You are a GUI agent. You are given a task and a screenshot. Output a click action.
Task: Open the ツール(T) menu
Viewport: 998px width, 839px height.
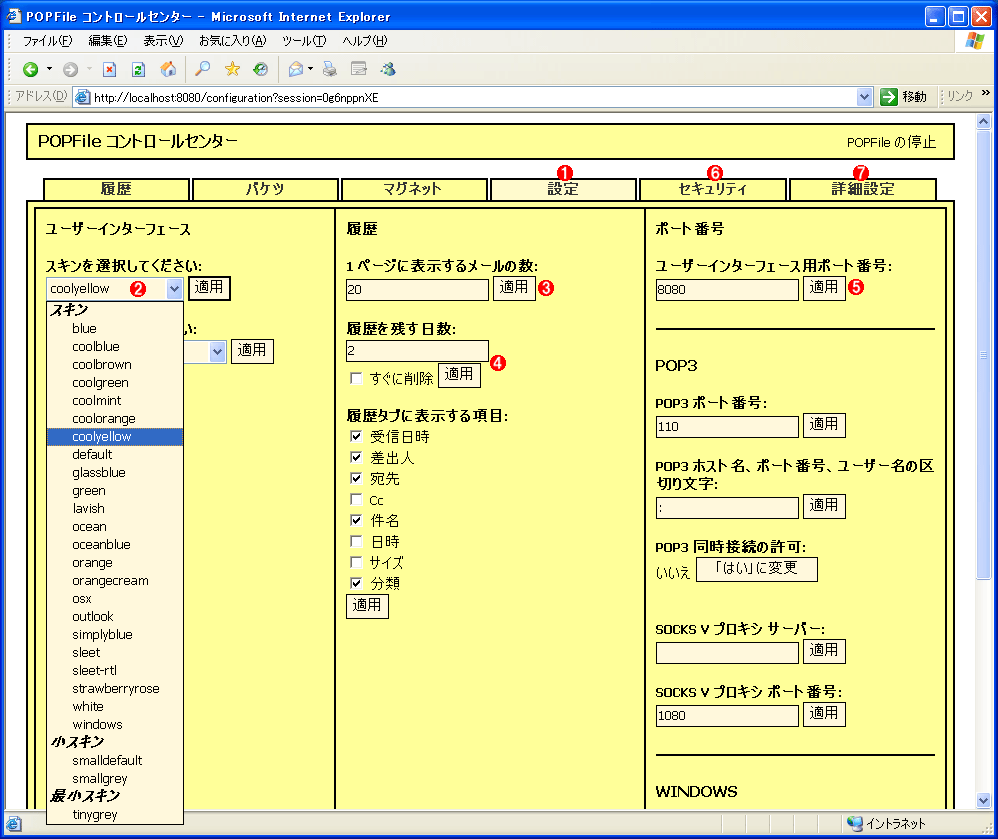tap(304, 41)
